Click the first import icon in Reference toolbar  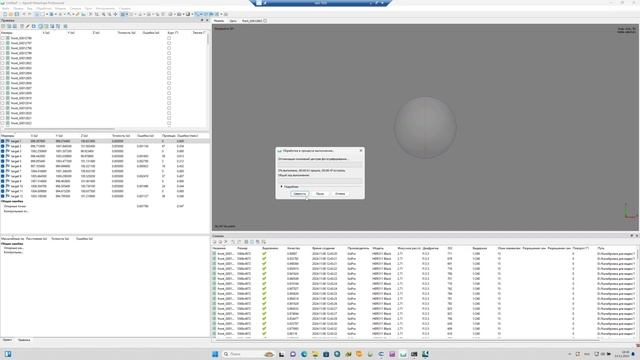click(3, 26)
